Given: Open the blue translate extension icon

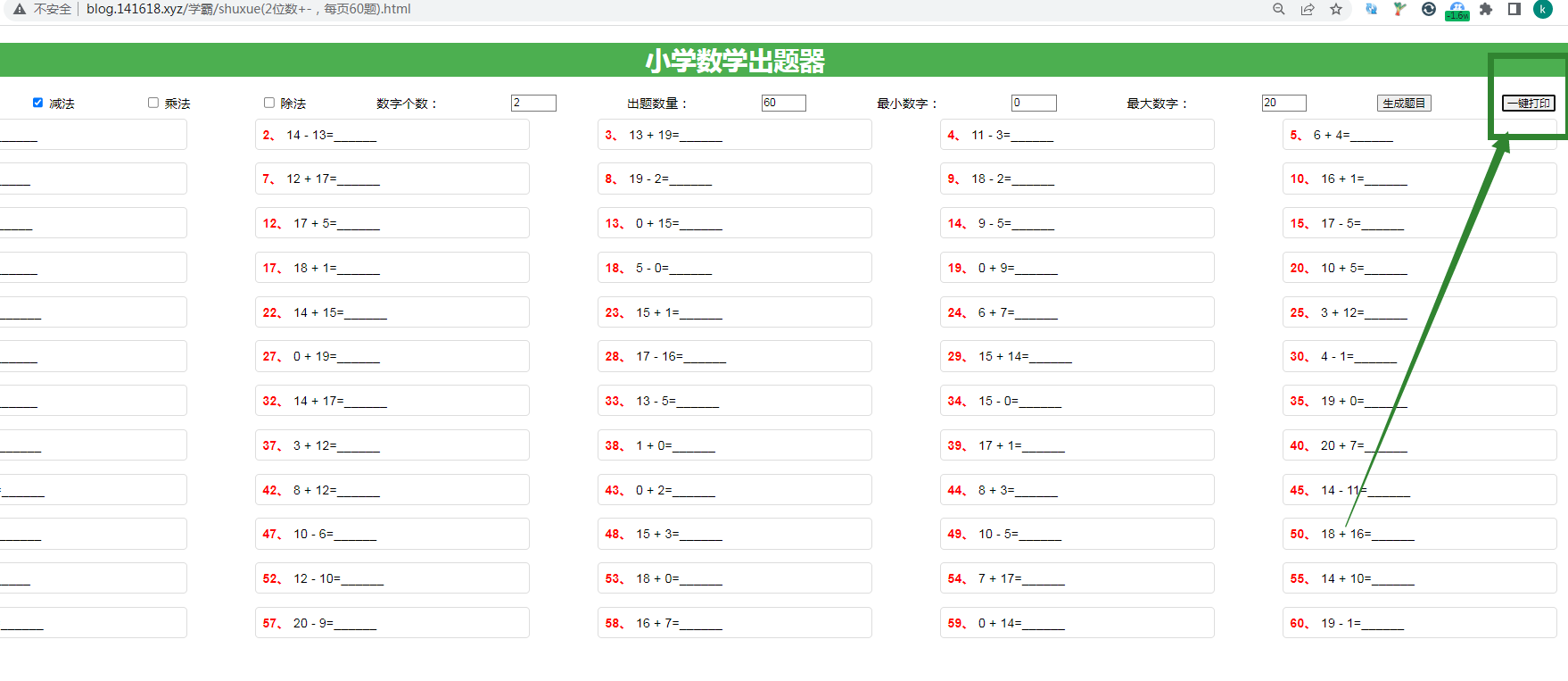Looking at the screenshot, I should [1371, 9].
